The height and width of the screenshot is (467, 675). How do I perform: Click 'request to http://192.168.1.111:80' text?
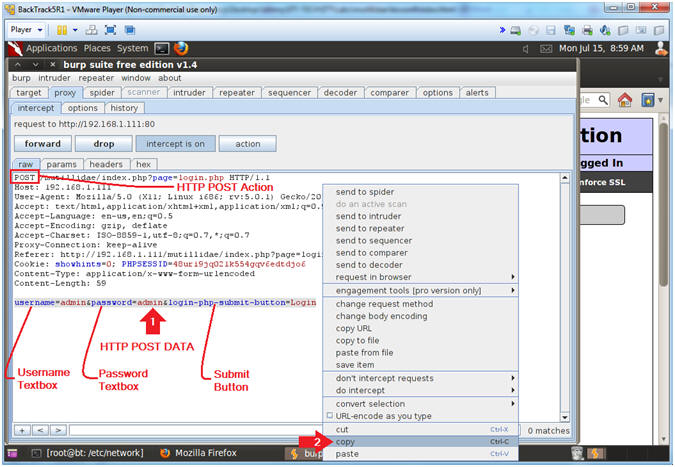point(84,124)
